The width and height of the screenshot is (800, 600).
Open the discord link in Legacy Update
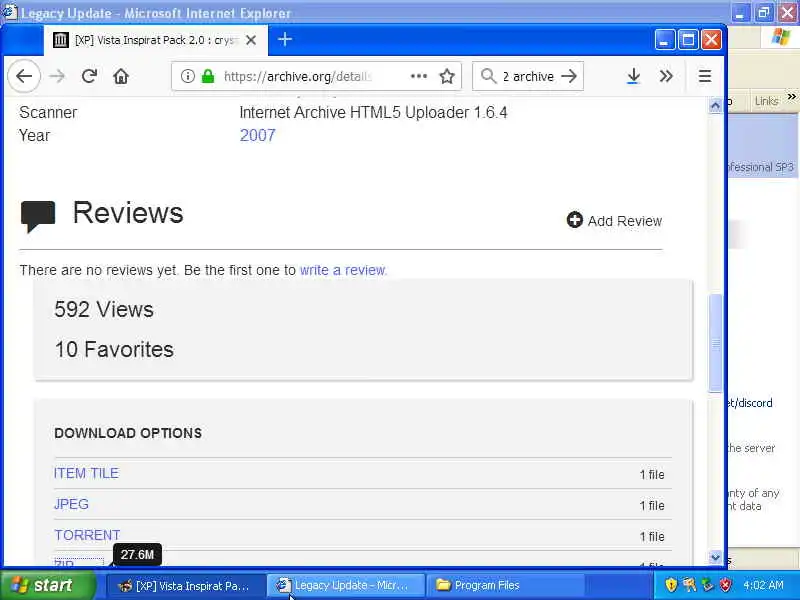click(x=749, y=403)
